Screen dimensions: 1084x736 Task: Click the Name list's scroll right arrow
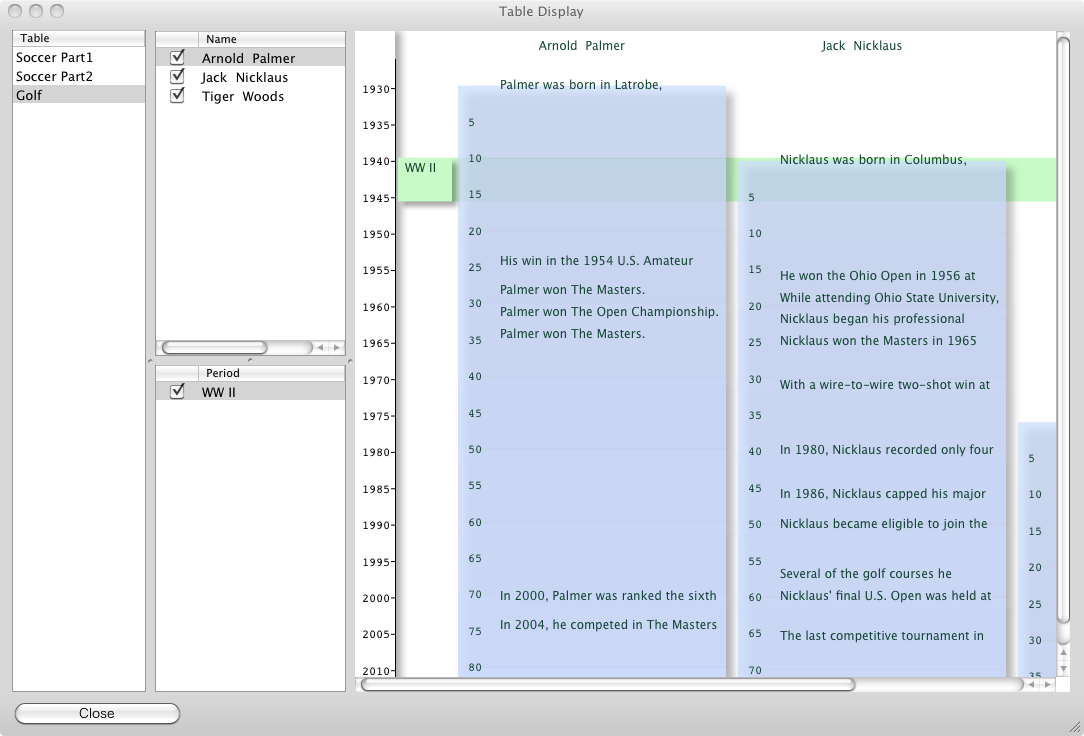point(336,348)
